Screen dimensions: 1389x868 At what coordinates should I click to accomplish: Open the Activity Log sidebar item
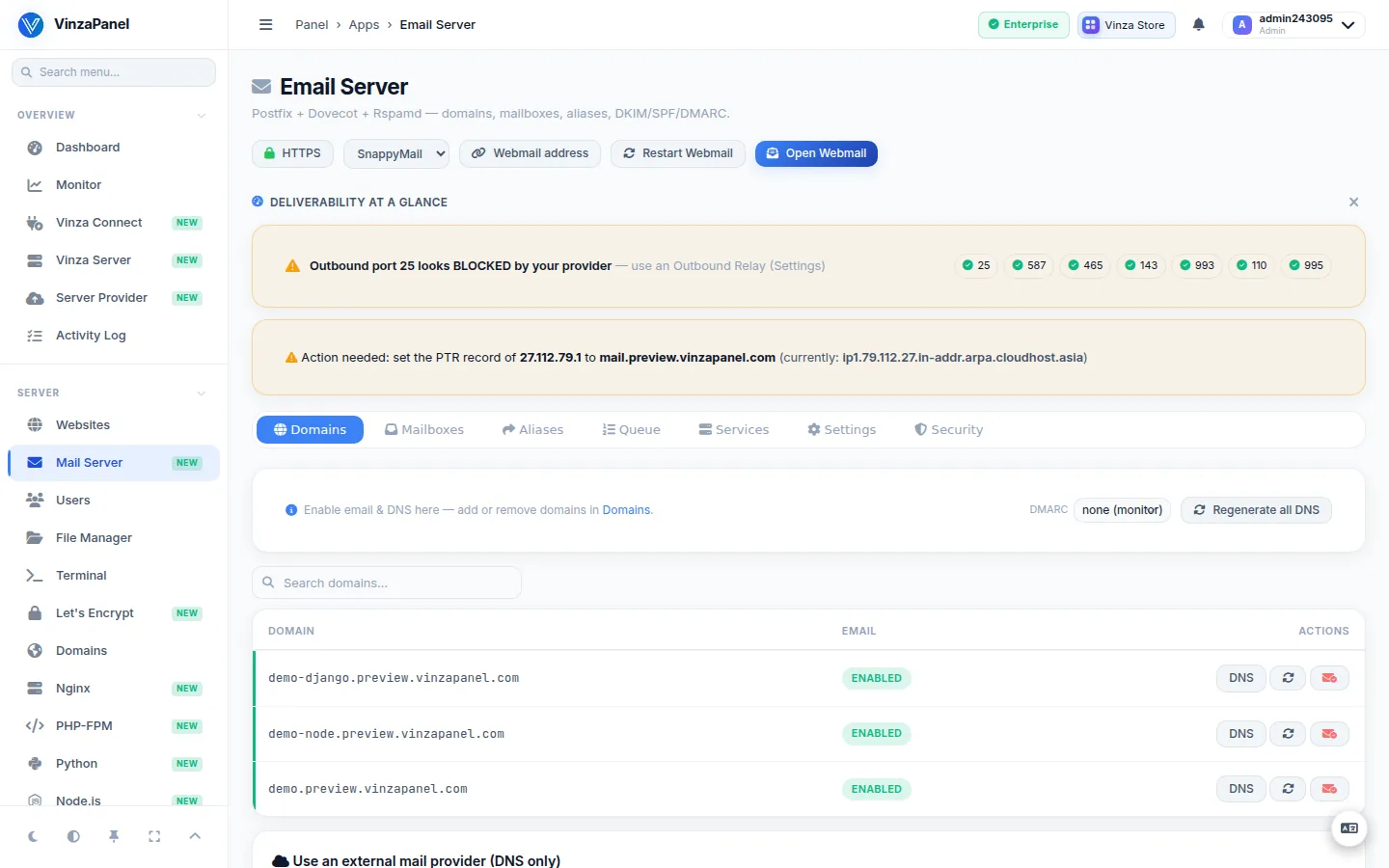(114, 336)
